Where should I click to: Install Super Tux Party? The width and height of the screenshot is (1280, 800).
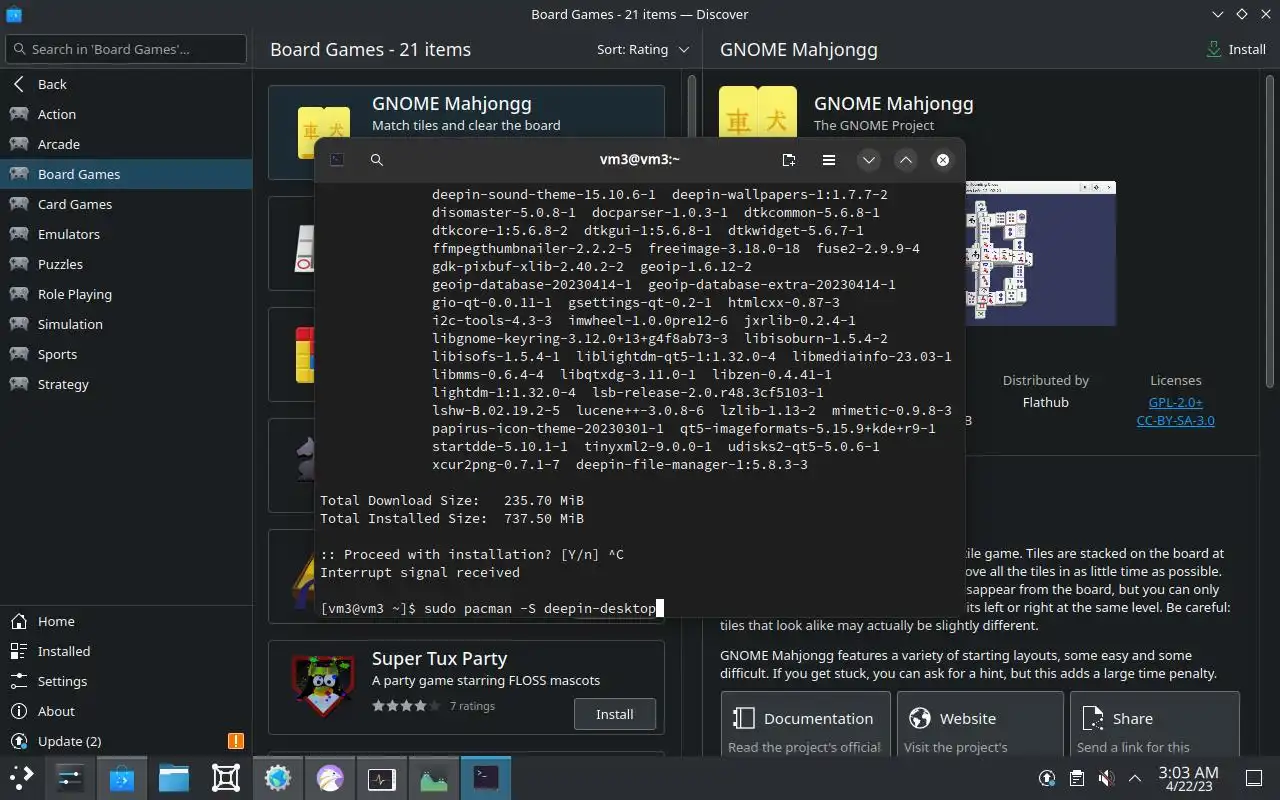tap(615, 714)
